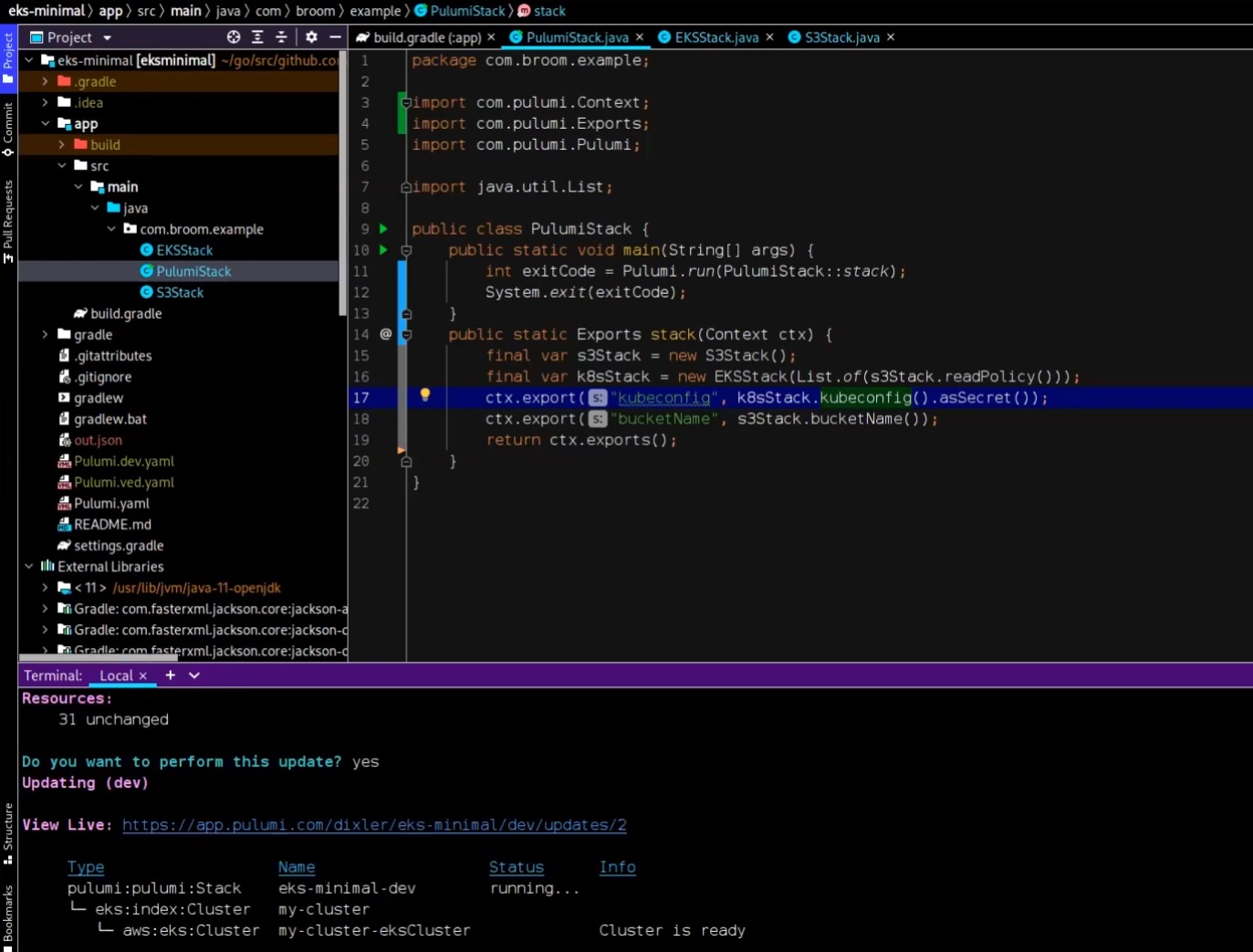Open the Pulumi View Live update link
This screenshot has width=1253, height=952.
tap(374, 824)
